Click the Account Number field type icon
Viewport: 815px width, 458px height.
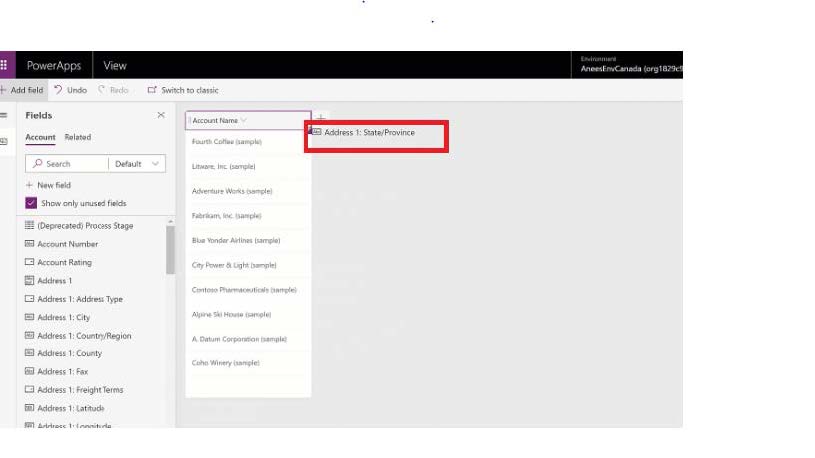30,243
